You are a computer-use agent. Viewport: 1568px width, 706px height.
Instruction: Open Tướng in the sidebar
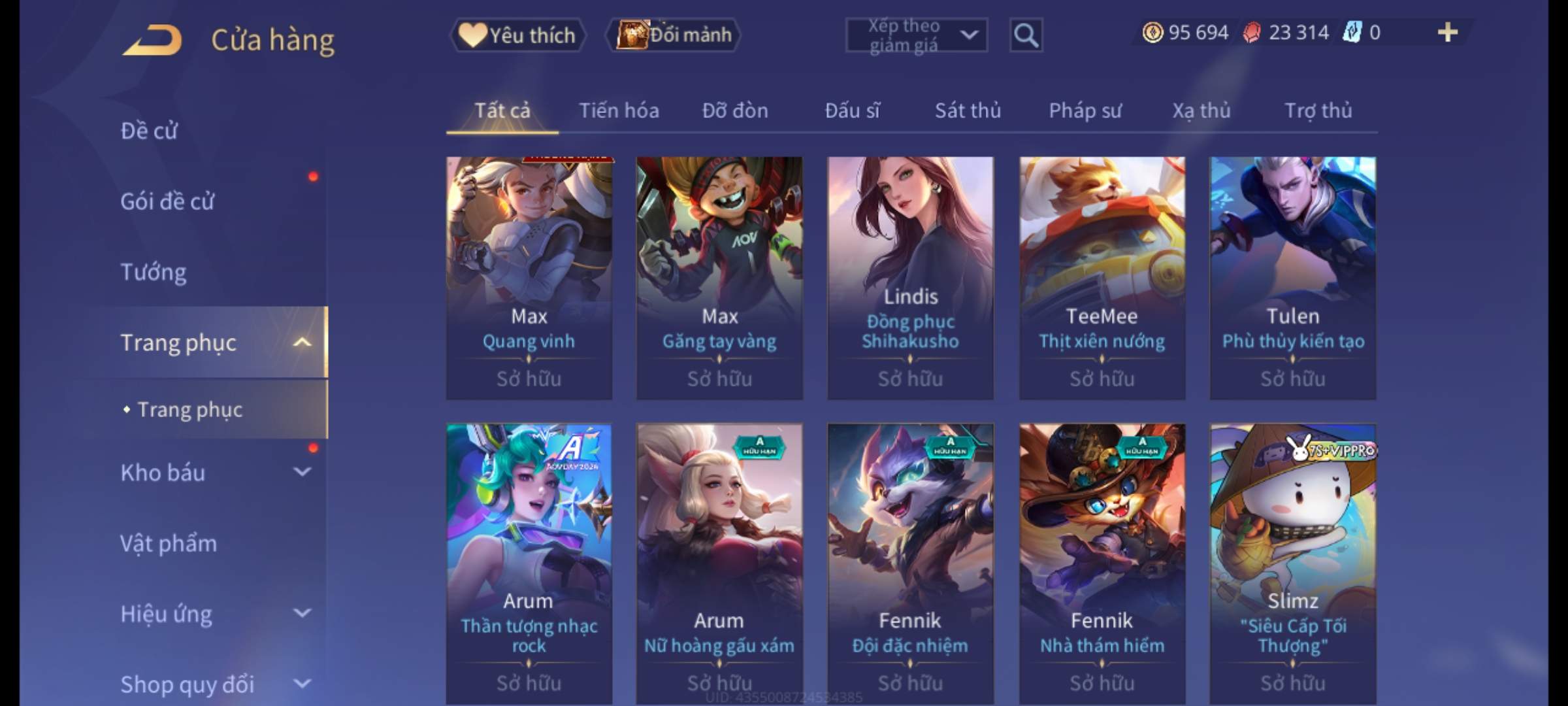coord(154,271)
